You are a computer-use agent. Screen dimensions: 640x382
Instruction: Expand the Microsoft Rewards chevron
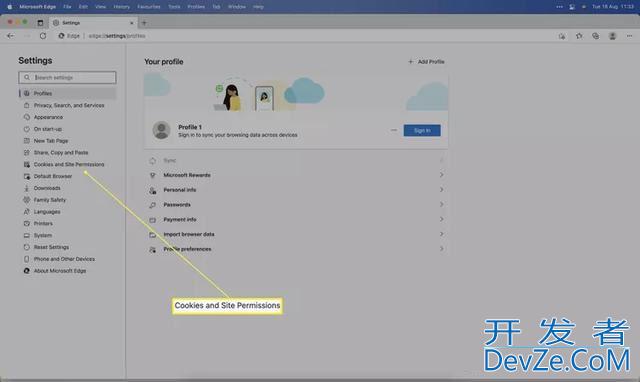coord(441,175)
